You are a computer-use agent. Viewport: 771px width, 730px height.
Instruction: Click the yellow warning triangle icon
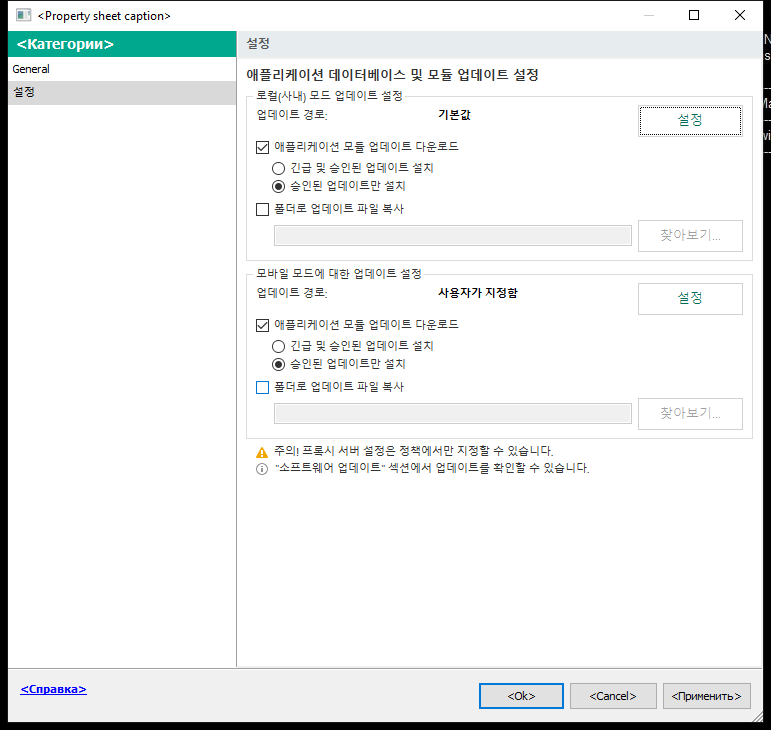pos(262,452)
